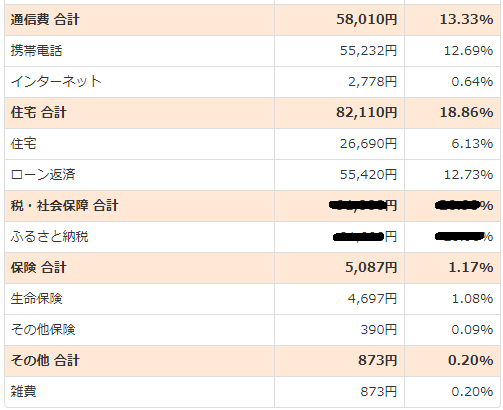The width and height of the screenshot is (503, 410).
Task: Click the 通信費 合計 row label
Action: click(45, 20)
